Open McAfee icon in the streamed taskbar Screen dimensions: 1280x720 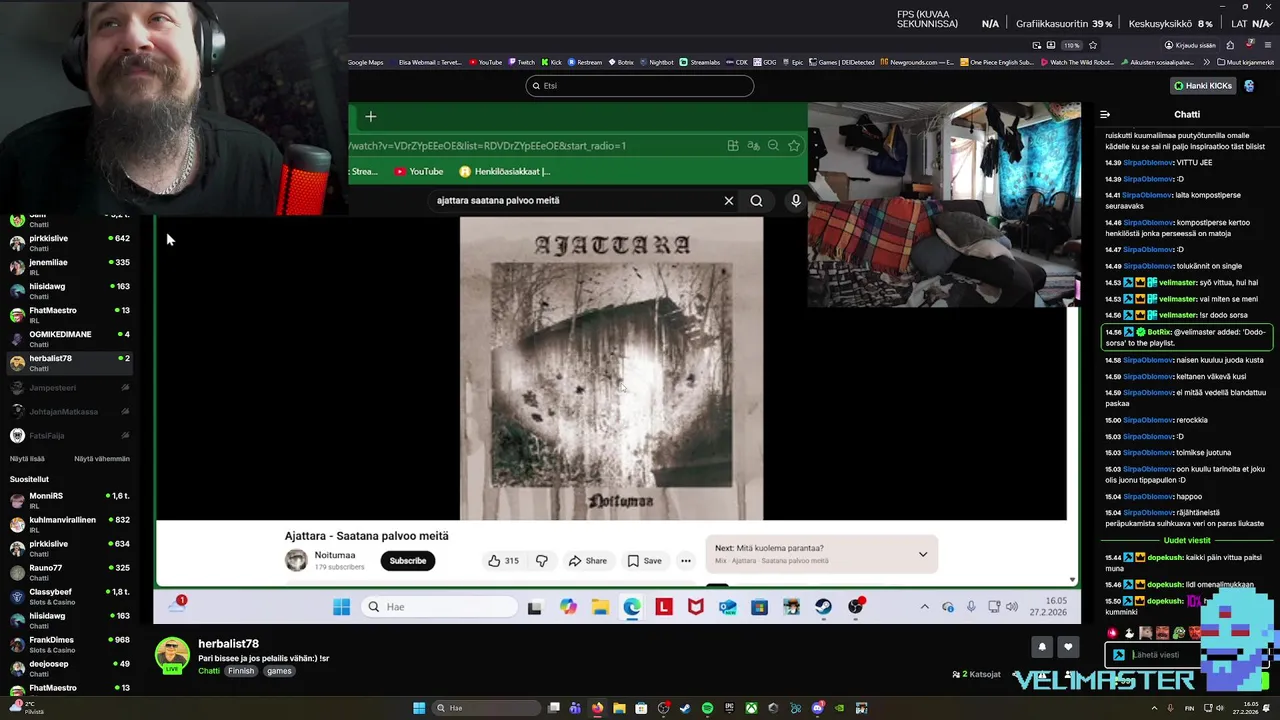pos(696,607)
